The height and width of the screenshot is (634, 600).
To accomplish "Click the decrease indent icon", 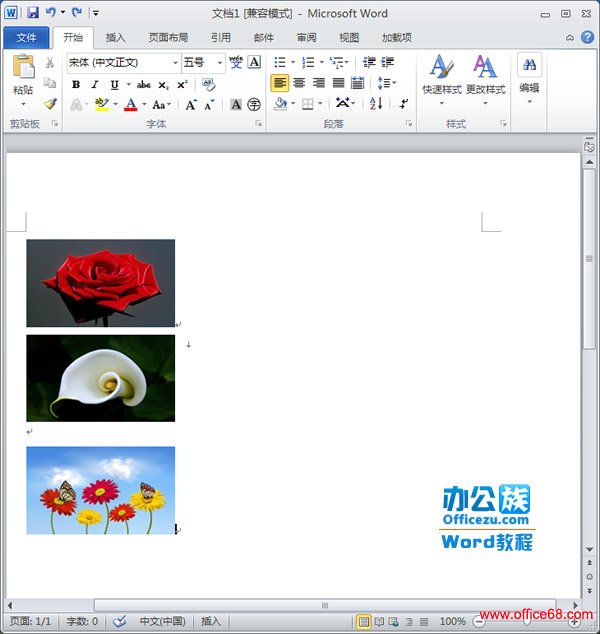I will click(369, 62).
